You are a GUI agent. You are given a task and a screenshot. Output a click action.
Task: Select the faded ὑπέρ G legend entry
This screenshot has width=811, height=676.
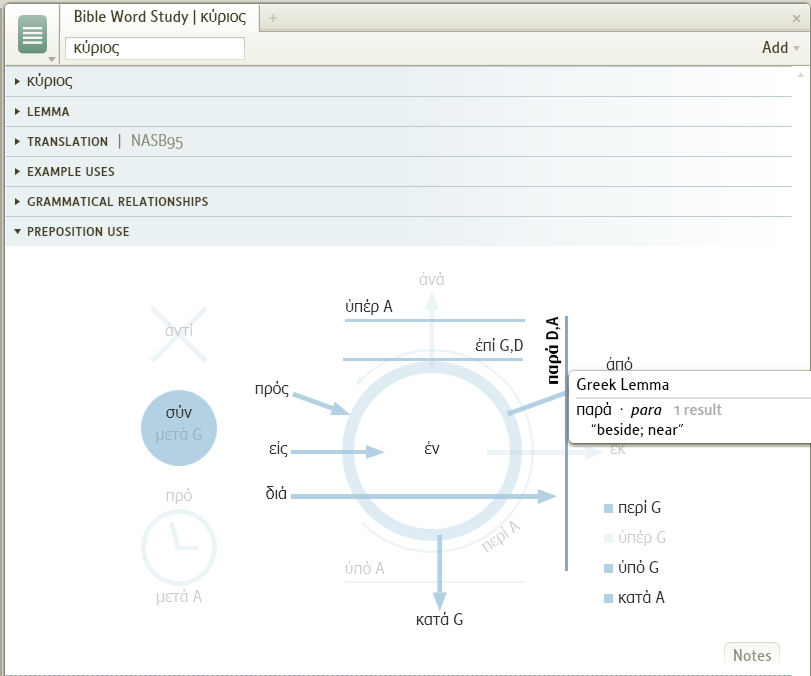pos(635,538)
